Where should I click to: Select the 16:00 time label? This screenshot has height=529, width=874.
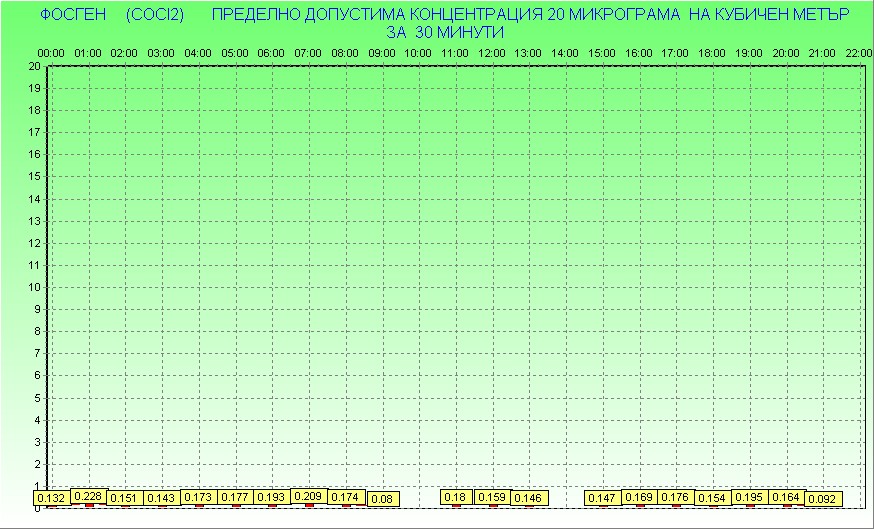tap(638, 54)
